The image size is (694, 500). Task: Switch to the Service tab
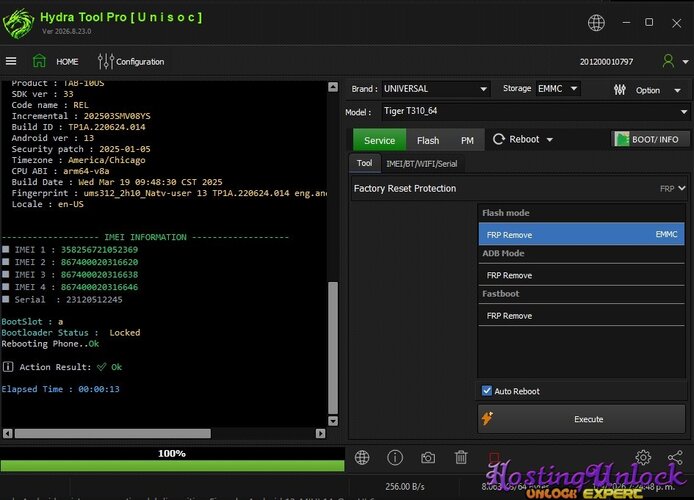click(x=379, y=140)
